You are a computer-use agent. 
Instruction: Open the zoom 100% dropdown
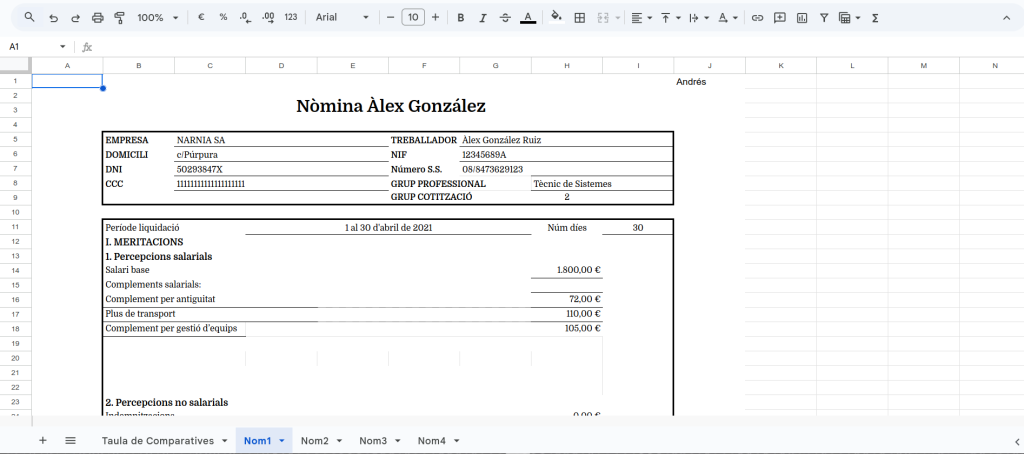coord(157,18)
